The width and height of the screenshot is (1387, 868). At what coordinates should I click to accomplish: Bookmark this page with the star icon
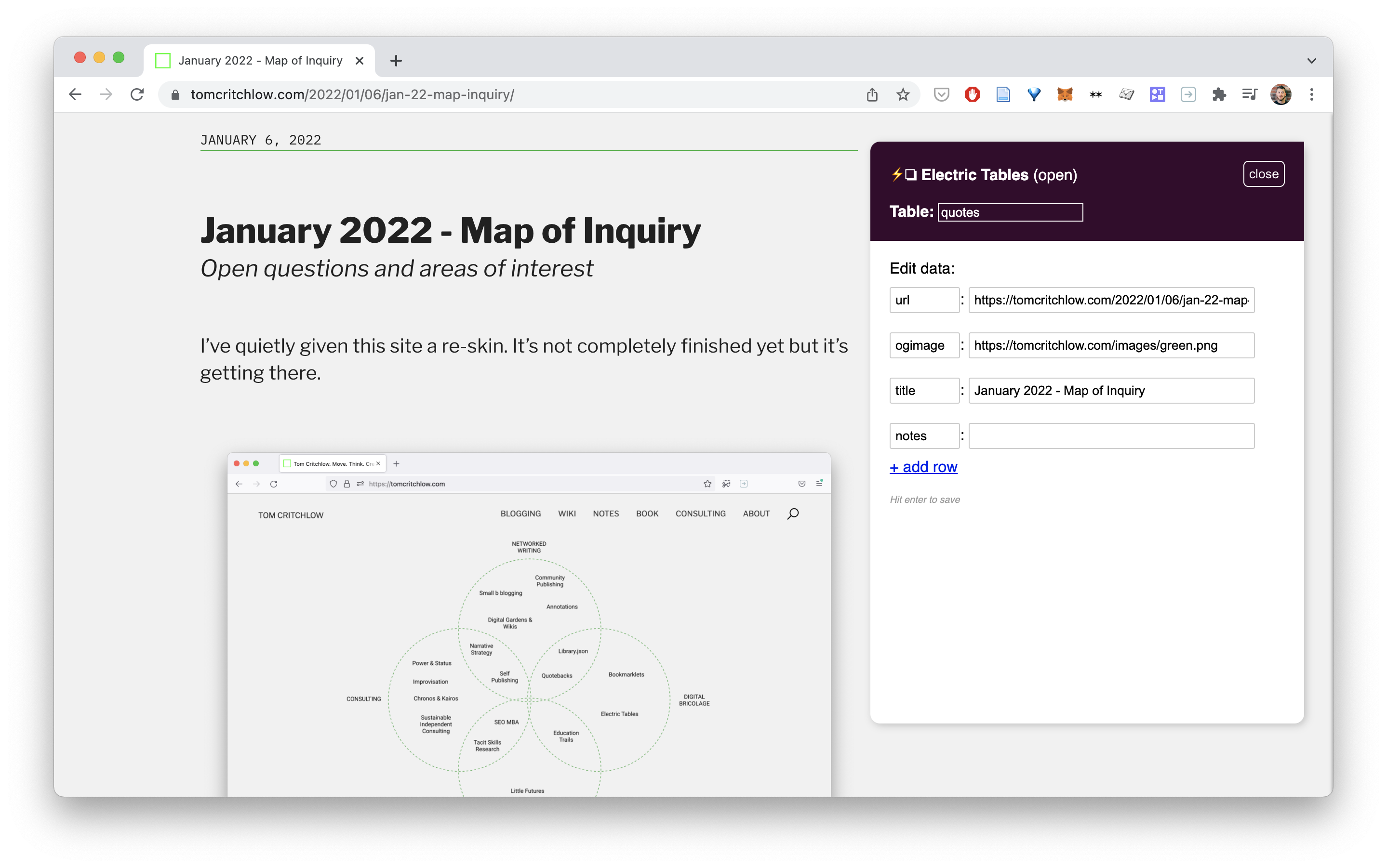point(903,95)
